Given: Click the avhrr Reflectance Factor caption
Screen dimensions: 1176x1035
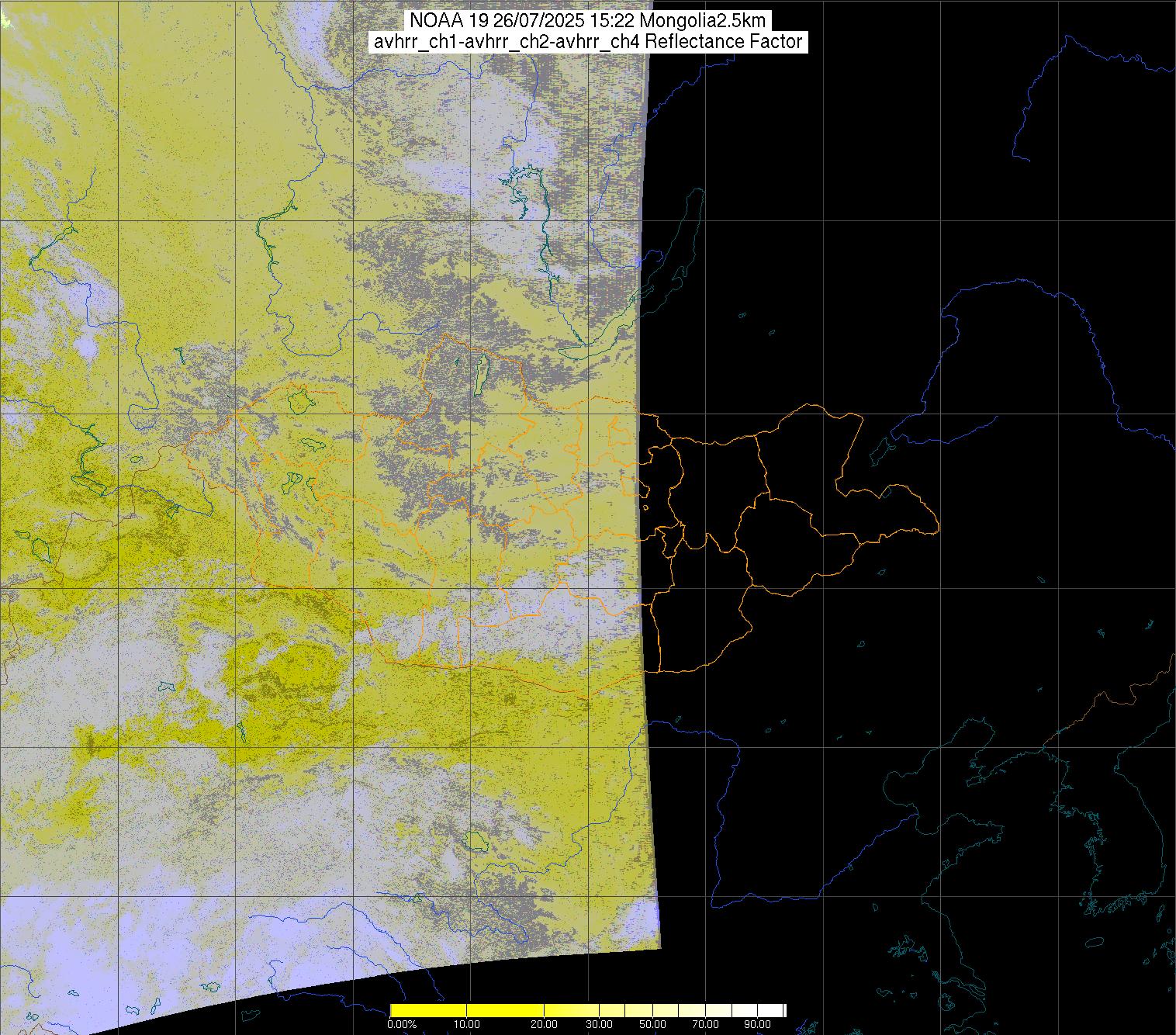Looking at the screenshot, I should [588, 42].
